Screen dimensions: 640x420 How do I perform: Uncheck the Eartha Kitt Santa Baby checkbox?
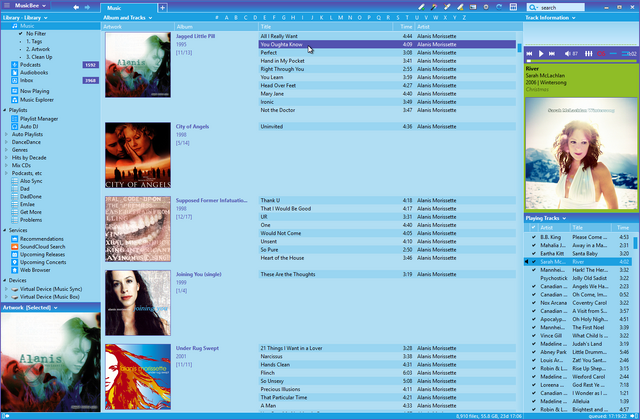(x=533, y=253)
